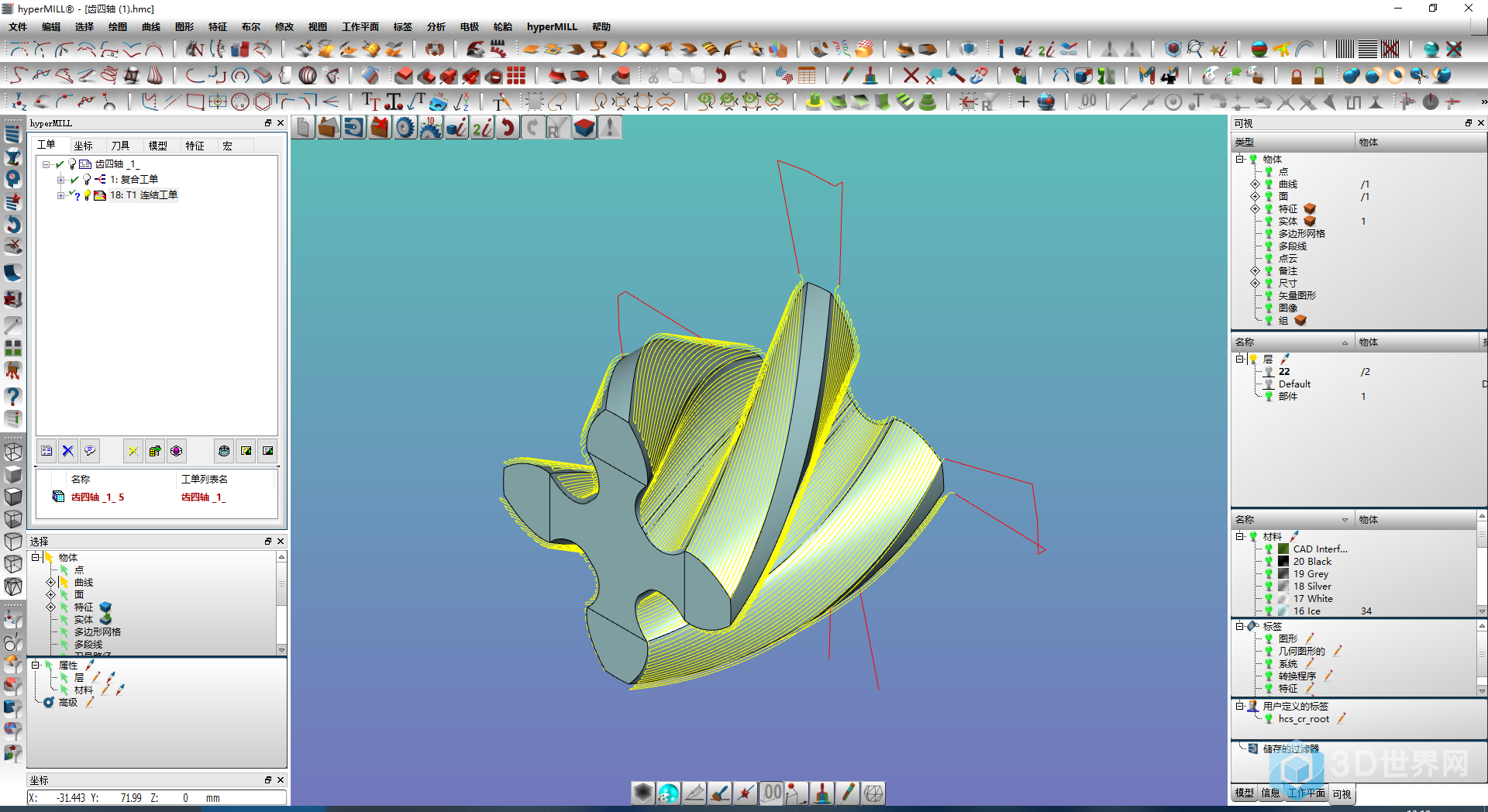
Task: Click the blue undo arrow in left sidebar
Action: (x=13, y=225)
